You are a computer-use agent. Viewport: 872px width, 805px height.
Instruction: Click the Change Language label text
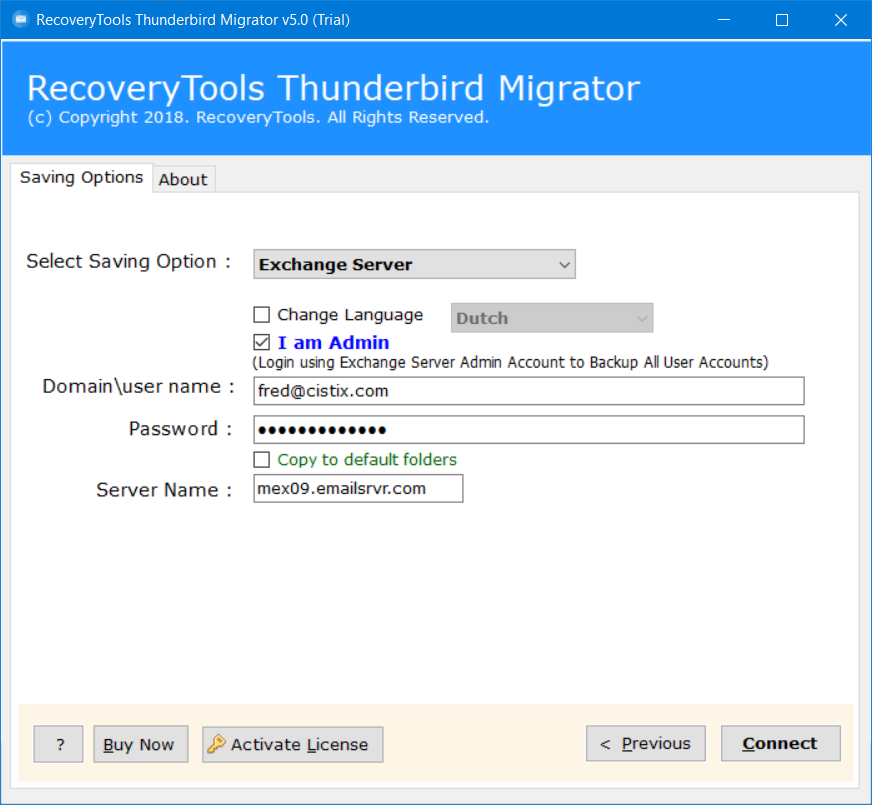(350, 315)
